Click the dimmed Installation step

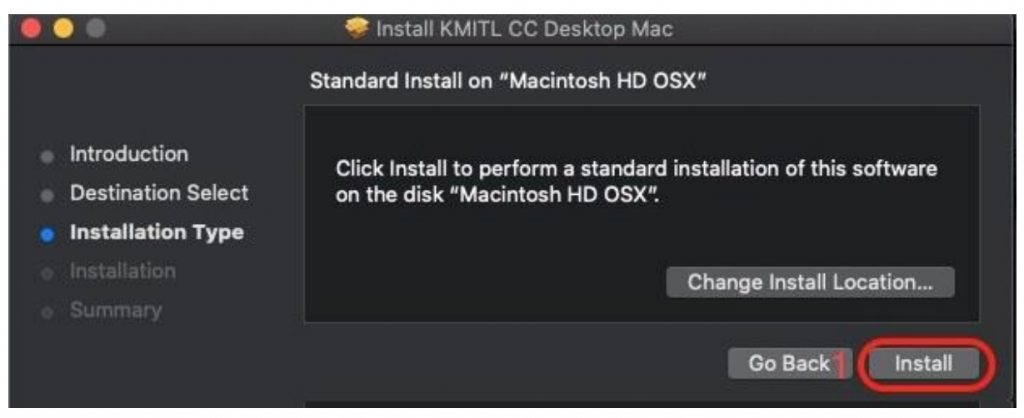coord(122,271)
